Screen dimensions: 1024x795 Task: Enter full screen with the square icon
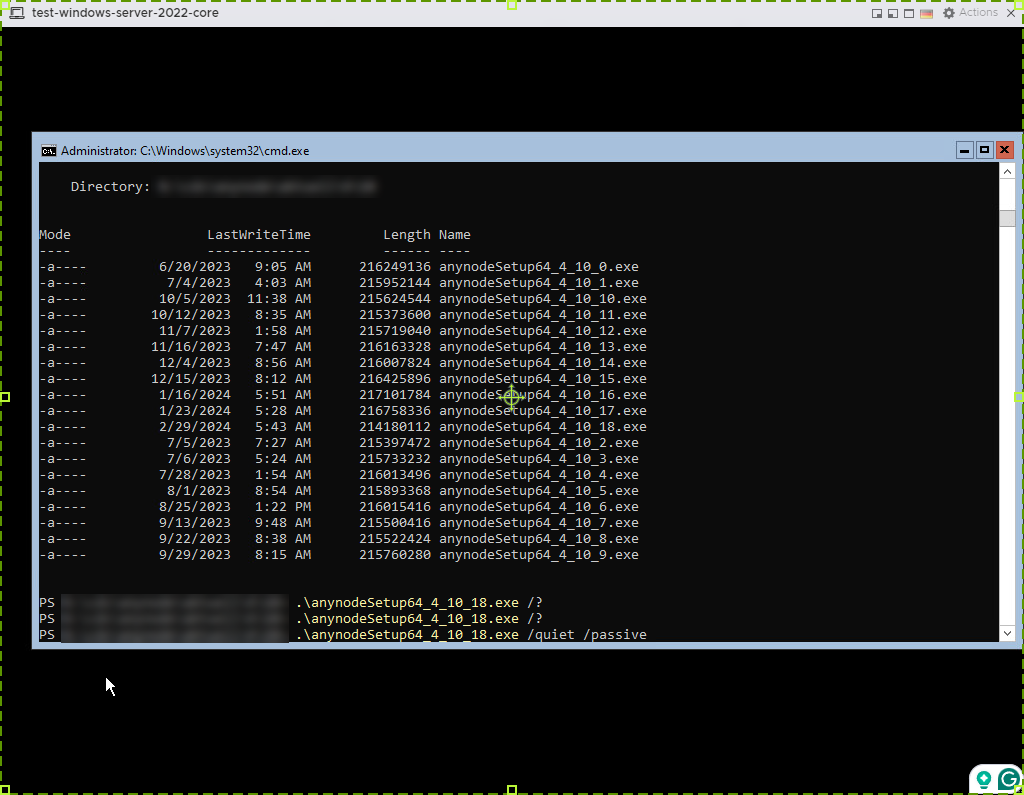(x=908, y=13)
